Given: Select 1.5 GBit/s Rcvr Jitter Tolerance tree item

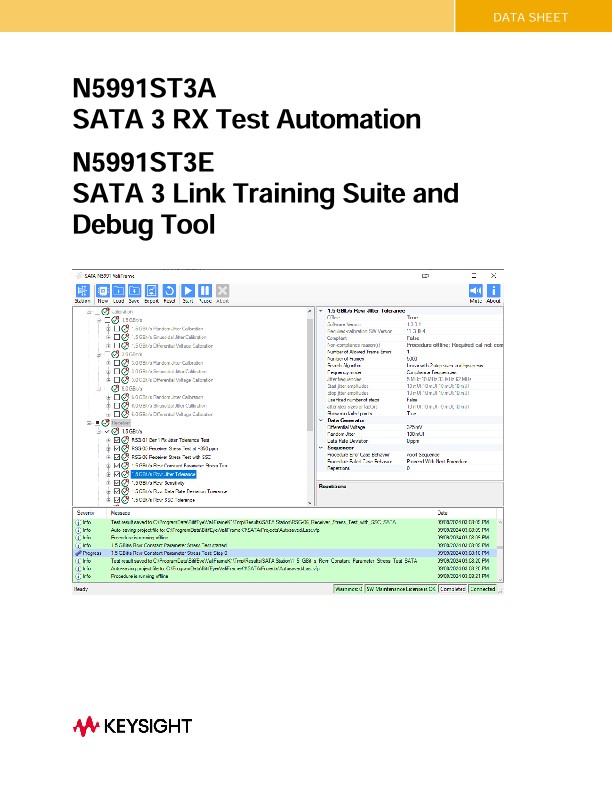Looking at the screenshot, I should point(164,474).
